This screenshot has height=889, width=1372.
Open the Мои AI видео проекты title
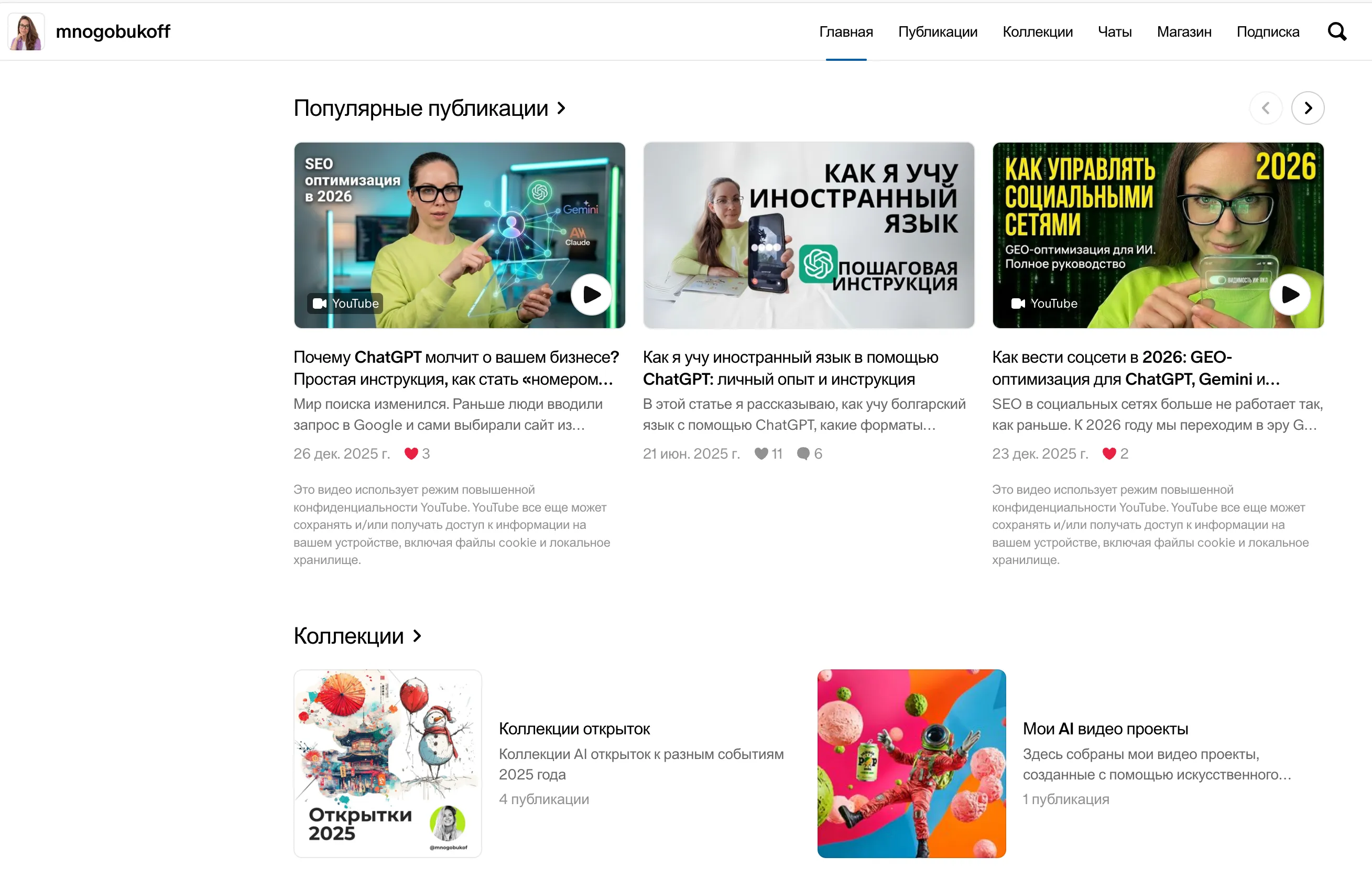1105,729
